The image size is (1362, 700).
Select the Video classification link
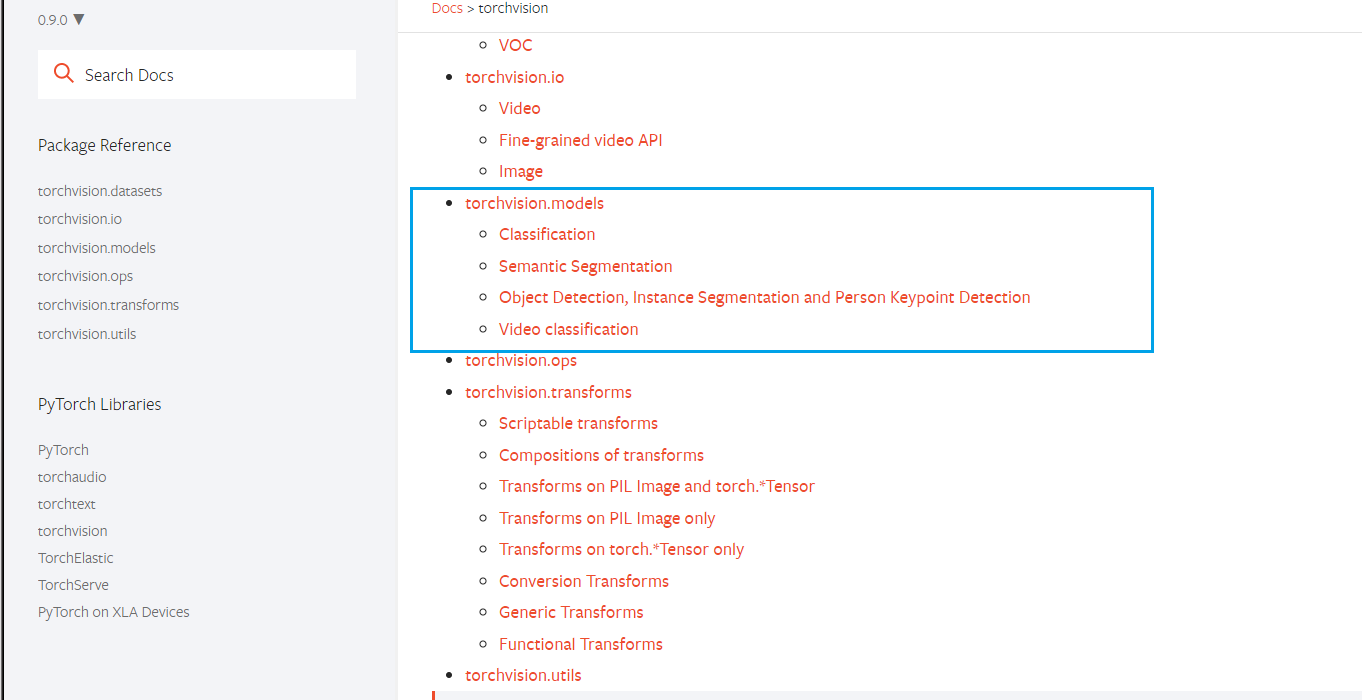click(x=568, y=329)
